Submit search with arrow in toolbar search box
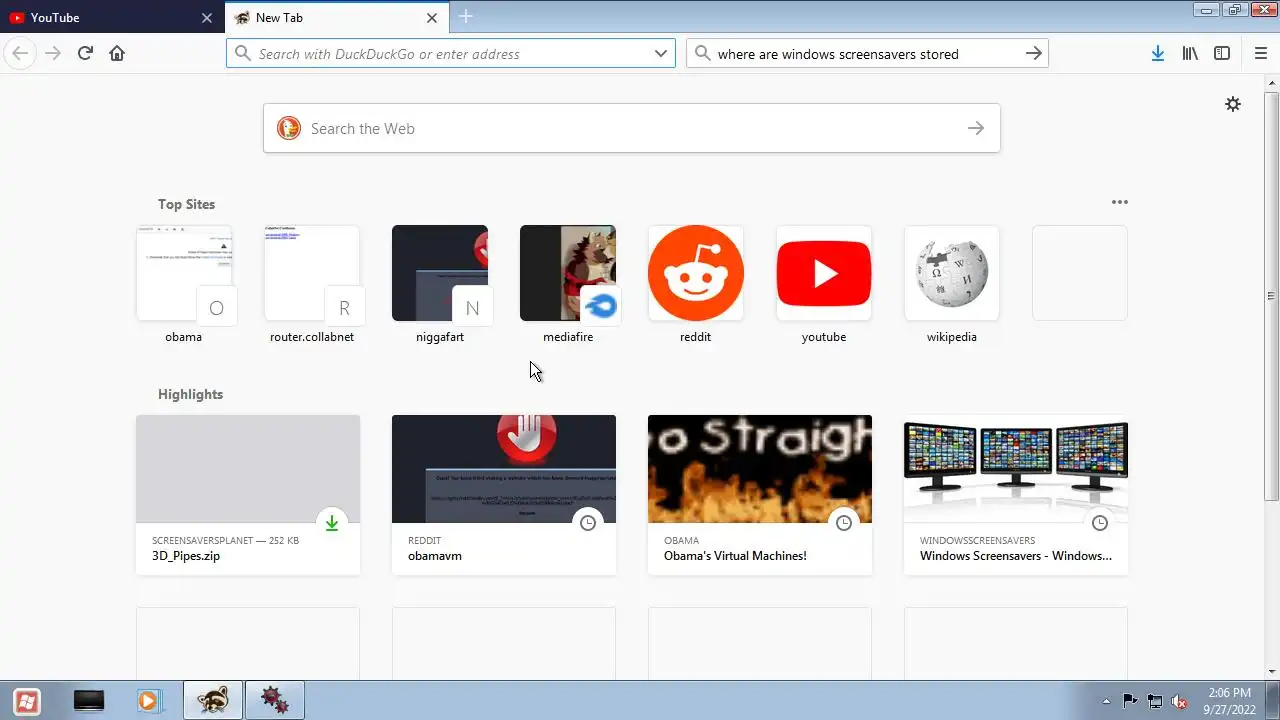Screen dimensions: 1280x720 1034,54
